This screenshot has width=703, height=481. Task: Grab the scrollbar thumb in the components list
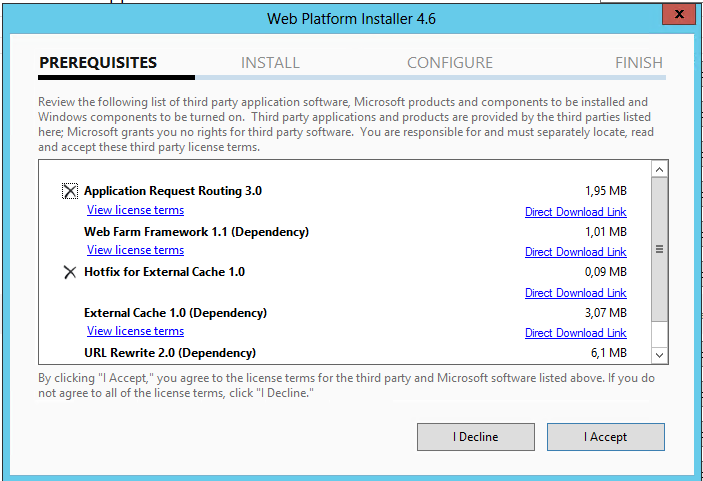(x=659, y=249)
